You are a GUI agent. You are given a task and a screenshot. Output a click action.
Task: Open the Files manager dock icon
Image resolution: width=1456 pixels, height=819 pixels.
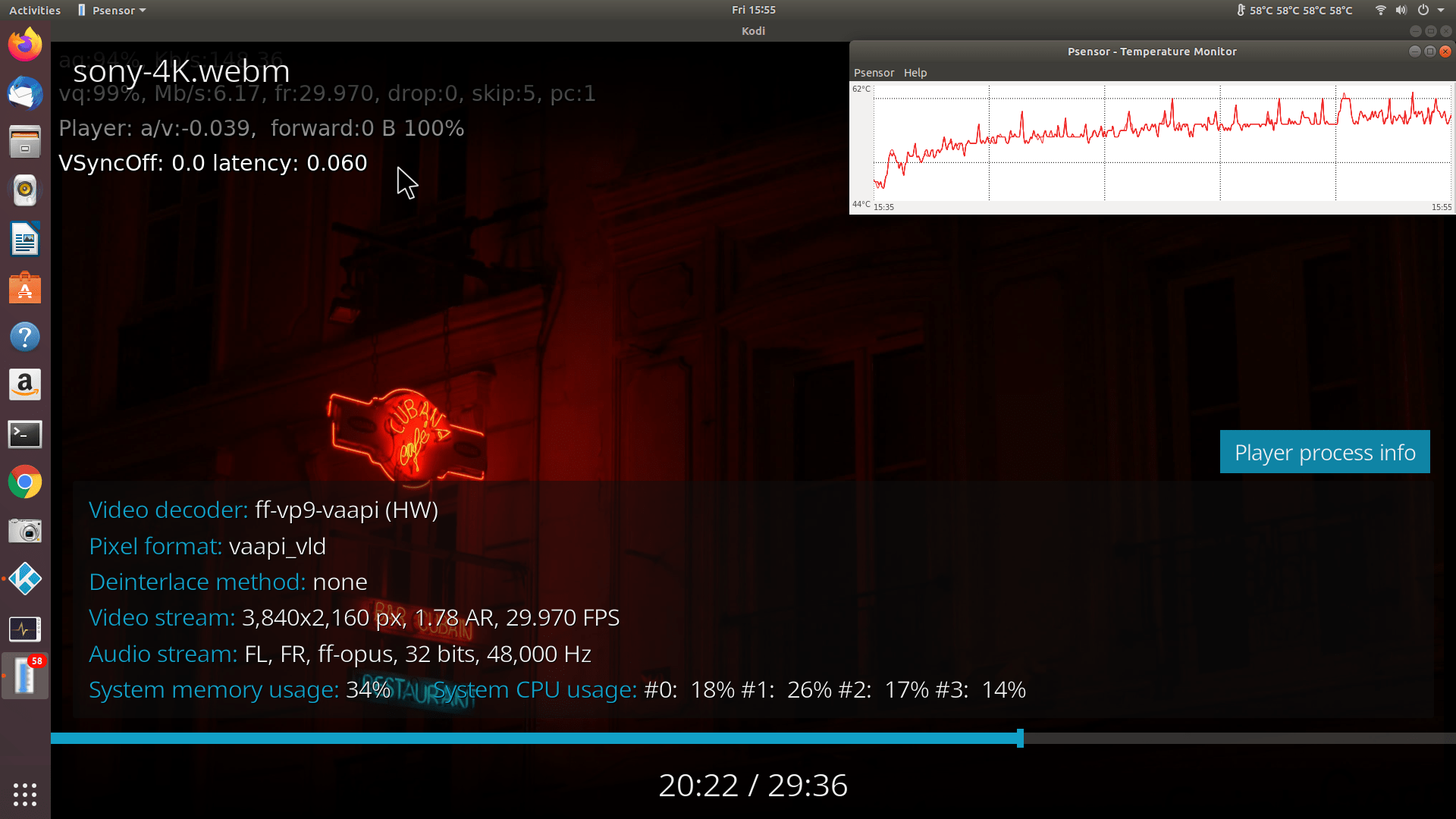point(25,142)
